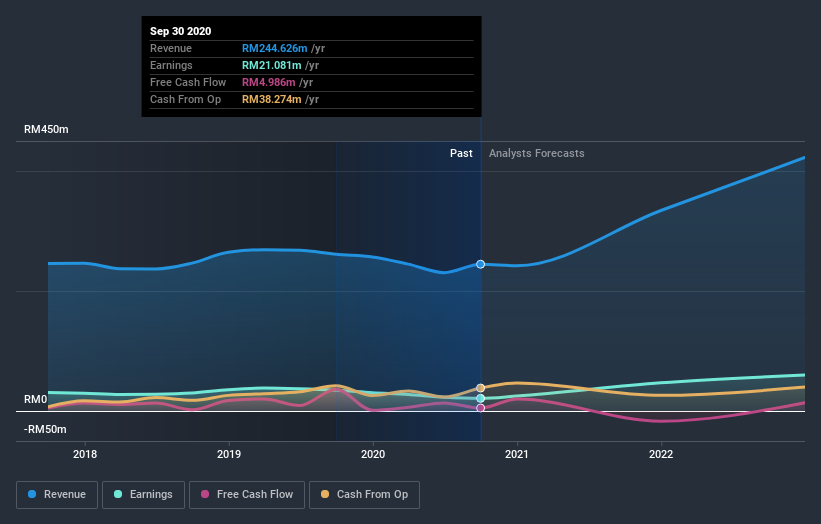Screen dimensions: 821x524
Task: Click the 2020 x-axis label
Action: [373, 454]
